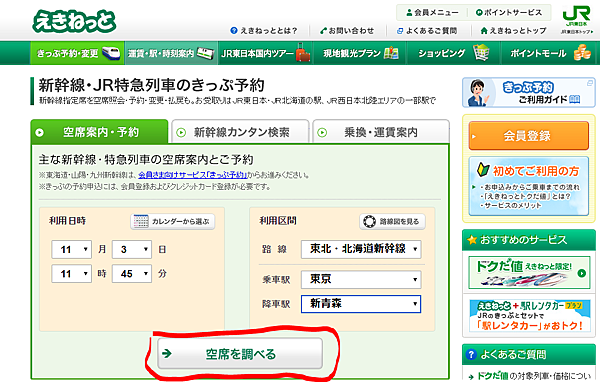This screenshot has width=600, height=382.
Task: Open 会員メニュー member menu
Action: pos(432,13)
